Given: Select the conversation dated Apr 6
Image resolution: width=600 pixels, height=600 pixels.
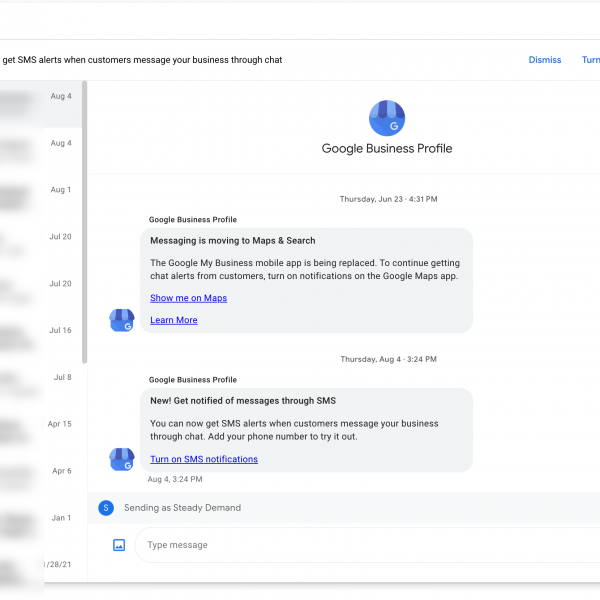Looking at the screenshot, I should pos(40,471).
